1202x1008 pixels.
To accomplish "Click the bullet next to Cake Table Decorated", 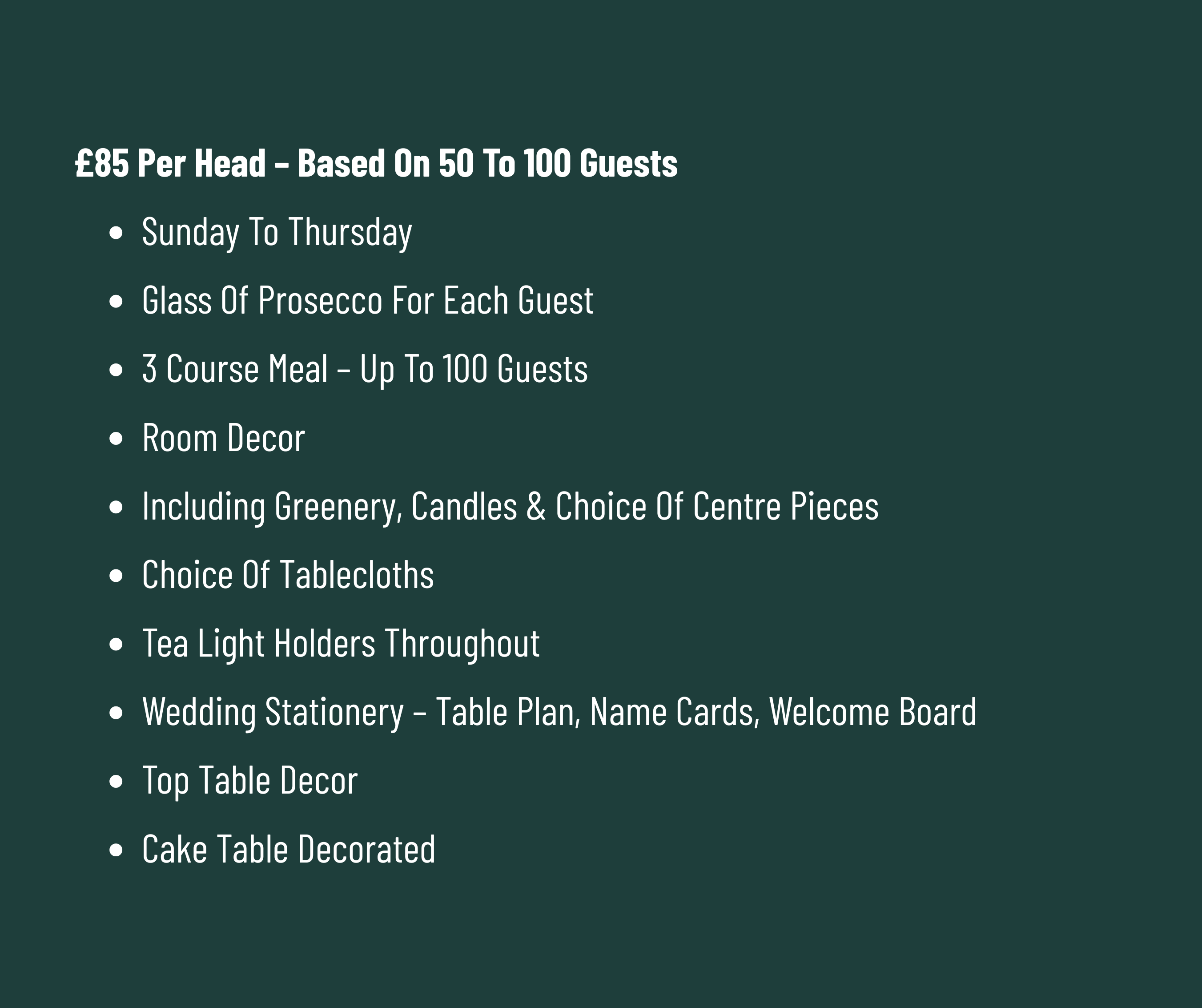I will [x=116, y=850].
